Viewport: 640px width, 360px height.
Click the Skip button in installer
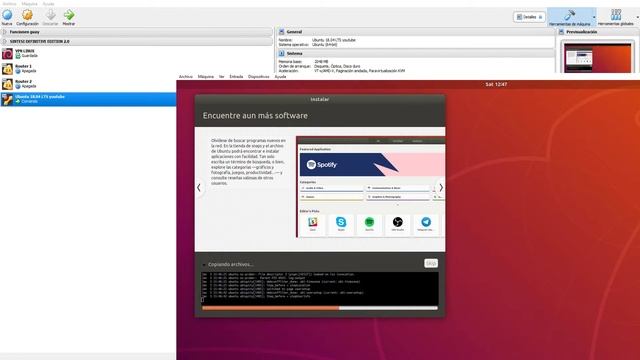(x=431, y=264)
